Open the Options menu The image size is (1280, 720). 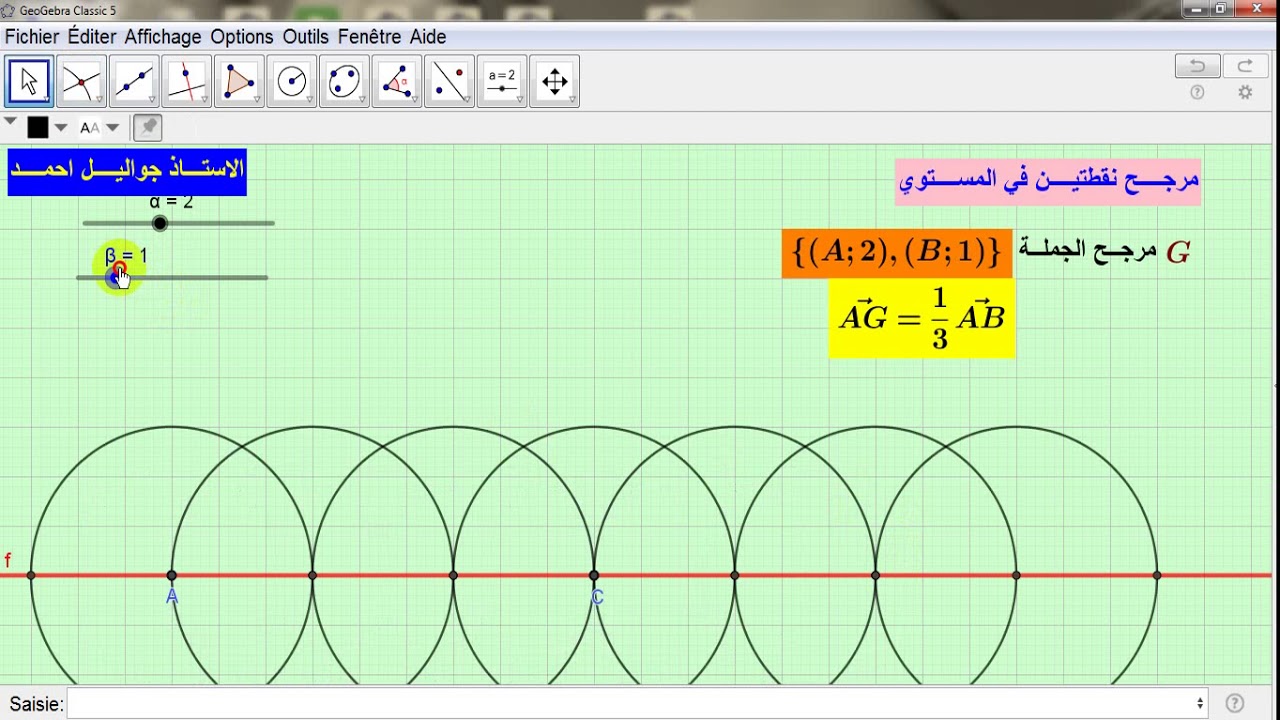(242, 37)
